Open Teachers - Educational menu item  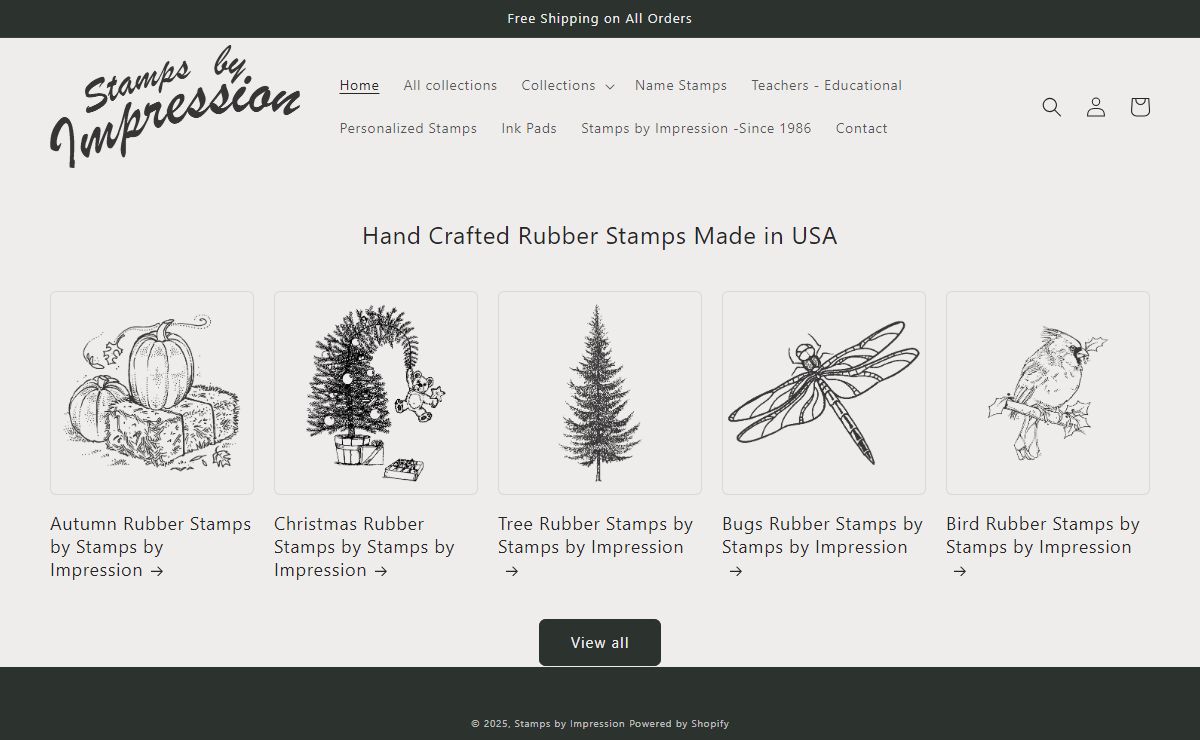click(827, 86)
